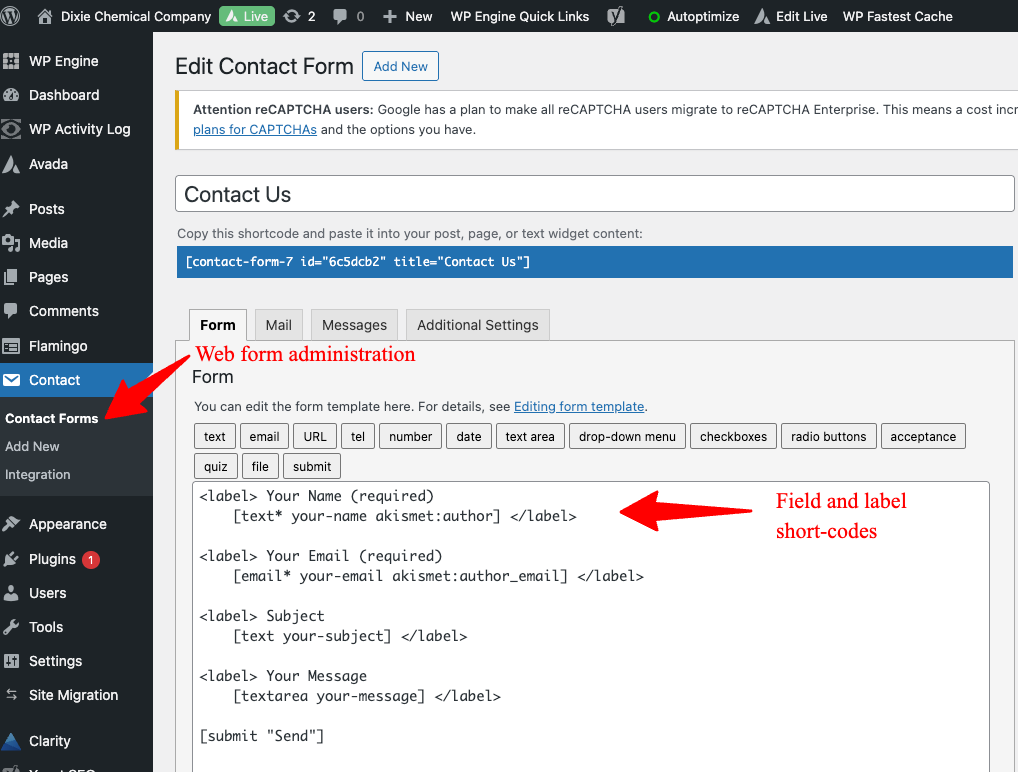Image resolution: width=1018 pixels, height=772 pixels.
Task: Open WP Engine Quick Links menu
Action: click(519, 16)
